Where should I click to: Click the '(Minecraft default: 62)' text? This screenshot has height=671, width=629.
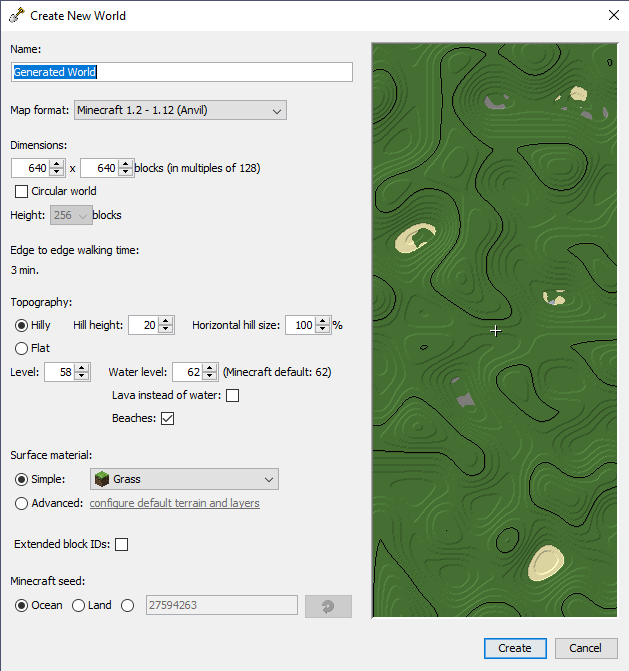tap(277, 372)
